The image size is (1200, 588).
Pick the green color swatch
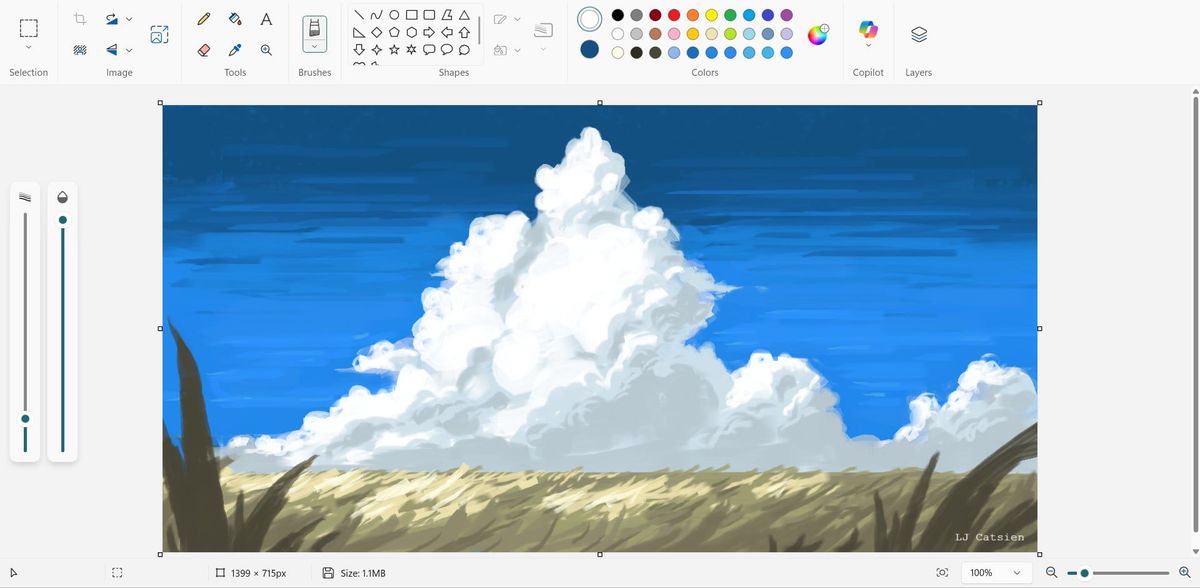[730, 15]
